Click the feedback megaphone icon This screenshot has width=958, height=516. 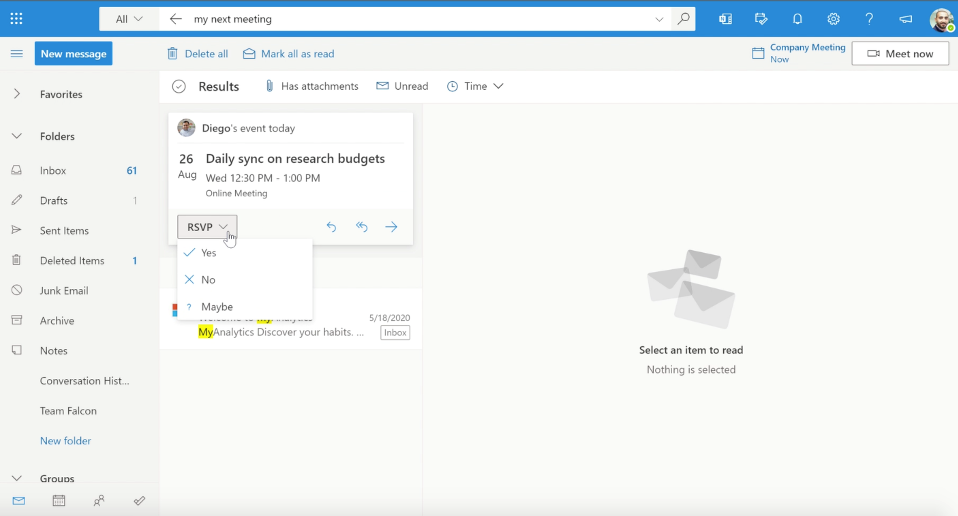click(x=905, y=19)
